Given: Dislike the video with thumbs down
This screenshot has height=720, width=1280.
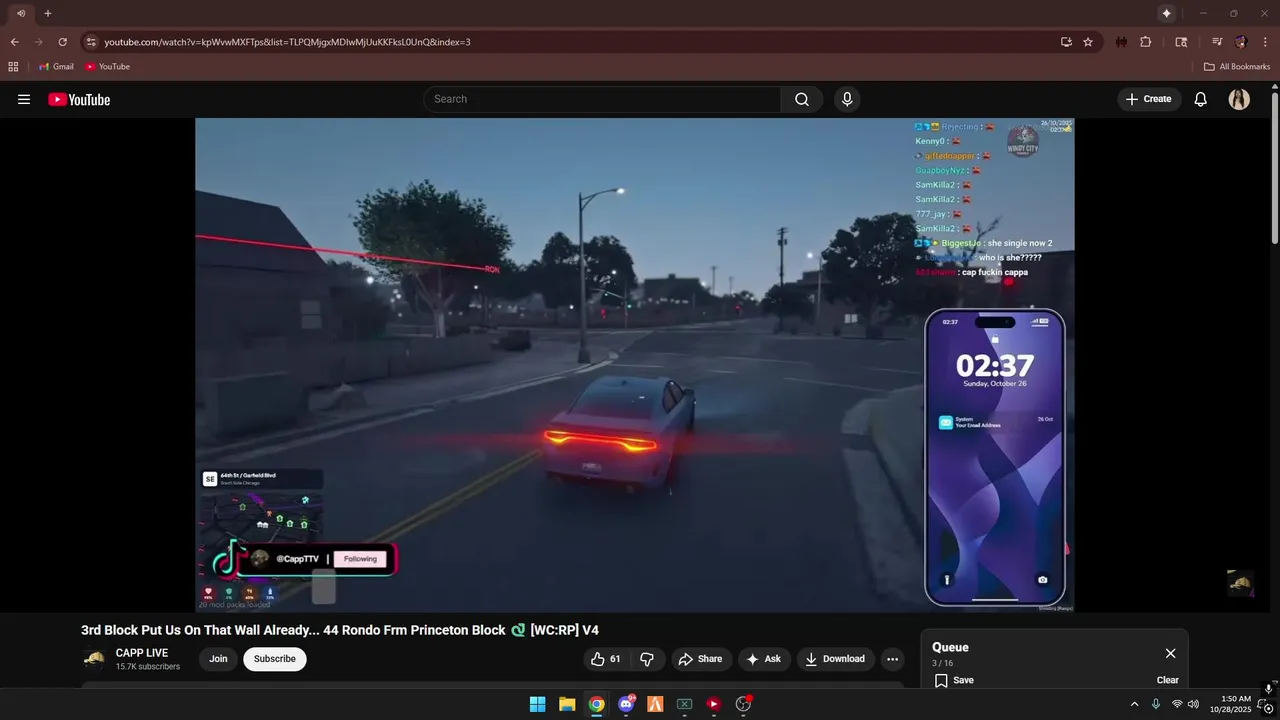Looking at the screenshot, I should coord(647,659).
